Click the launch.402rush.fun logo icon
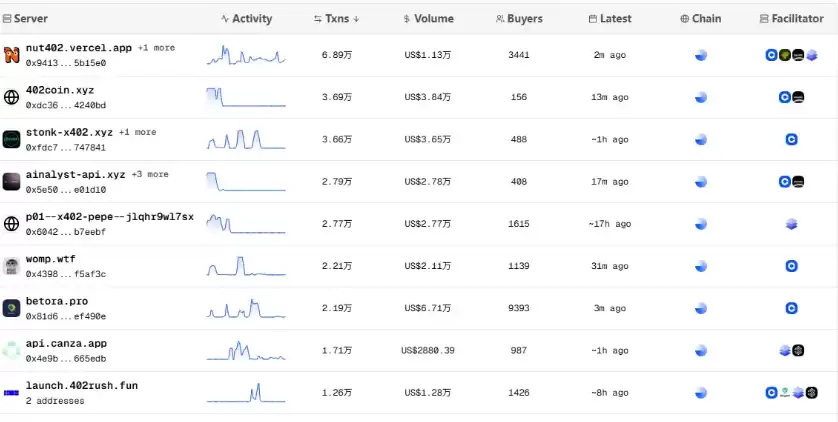Screen dimensions: 838x422 (x=11, y=392)
